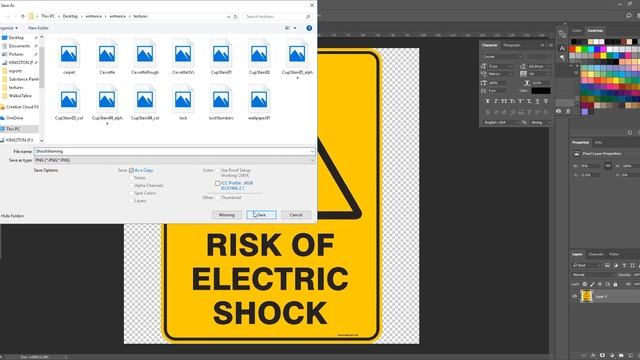Toggle Small Caps in Character panel
This screenshot has width=640, height=360.
point(512,101)
